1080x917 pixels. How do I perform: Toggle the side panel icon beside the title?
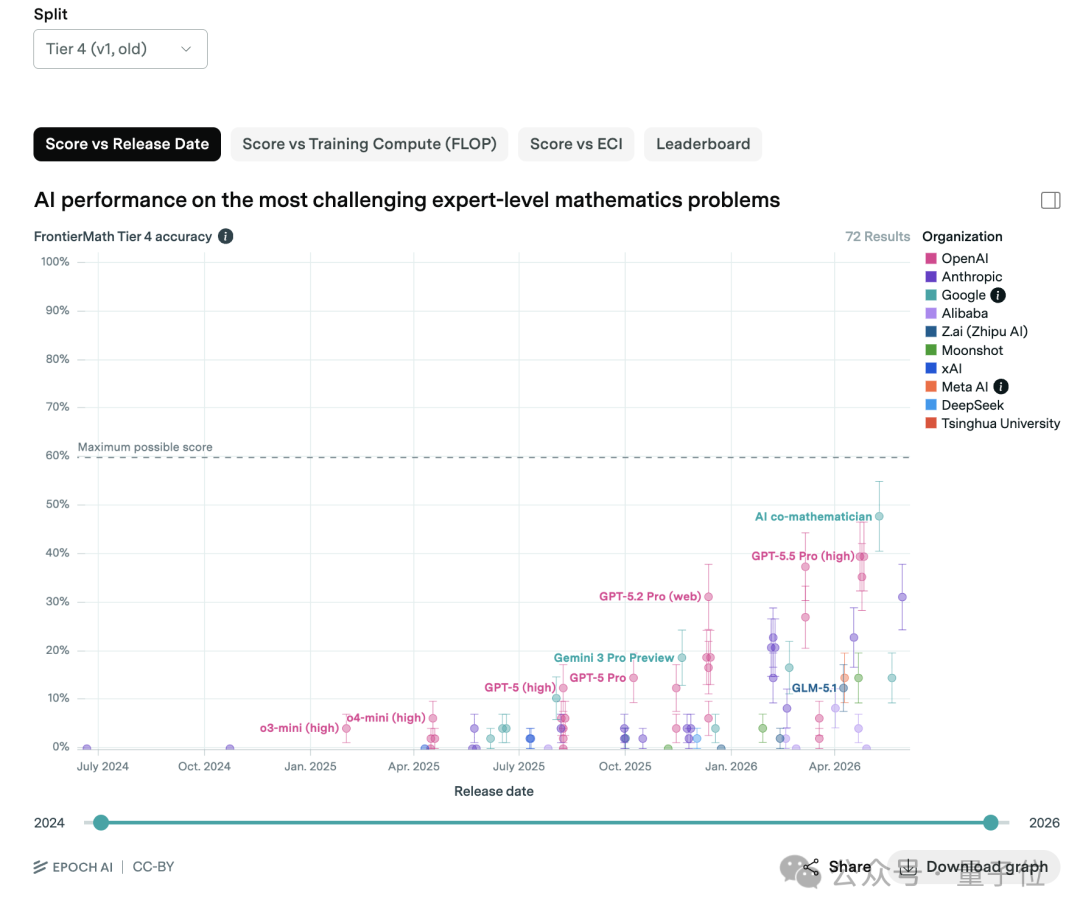[1050, 200]
